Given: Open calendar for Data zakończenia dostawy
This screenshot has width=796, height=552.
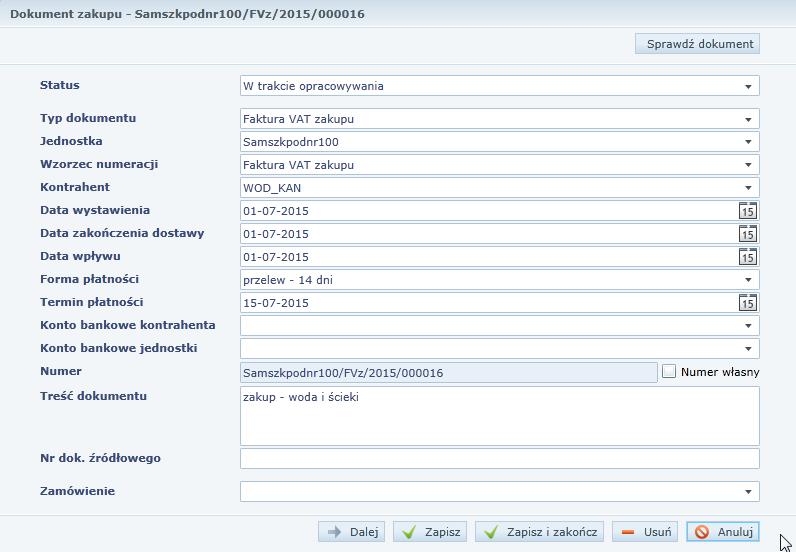Looking at the screenshot, I should click(x=748, y=234).
